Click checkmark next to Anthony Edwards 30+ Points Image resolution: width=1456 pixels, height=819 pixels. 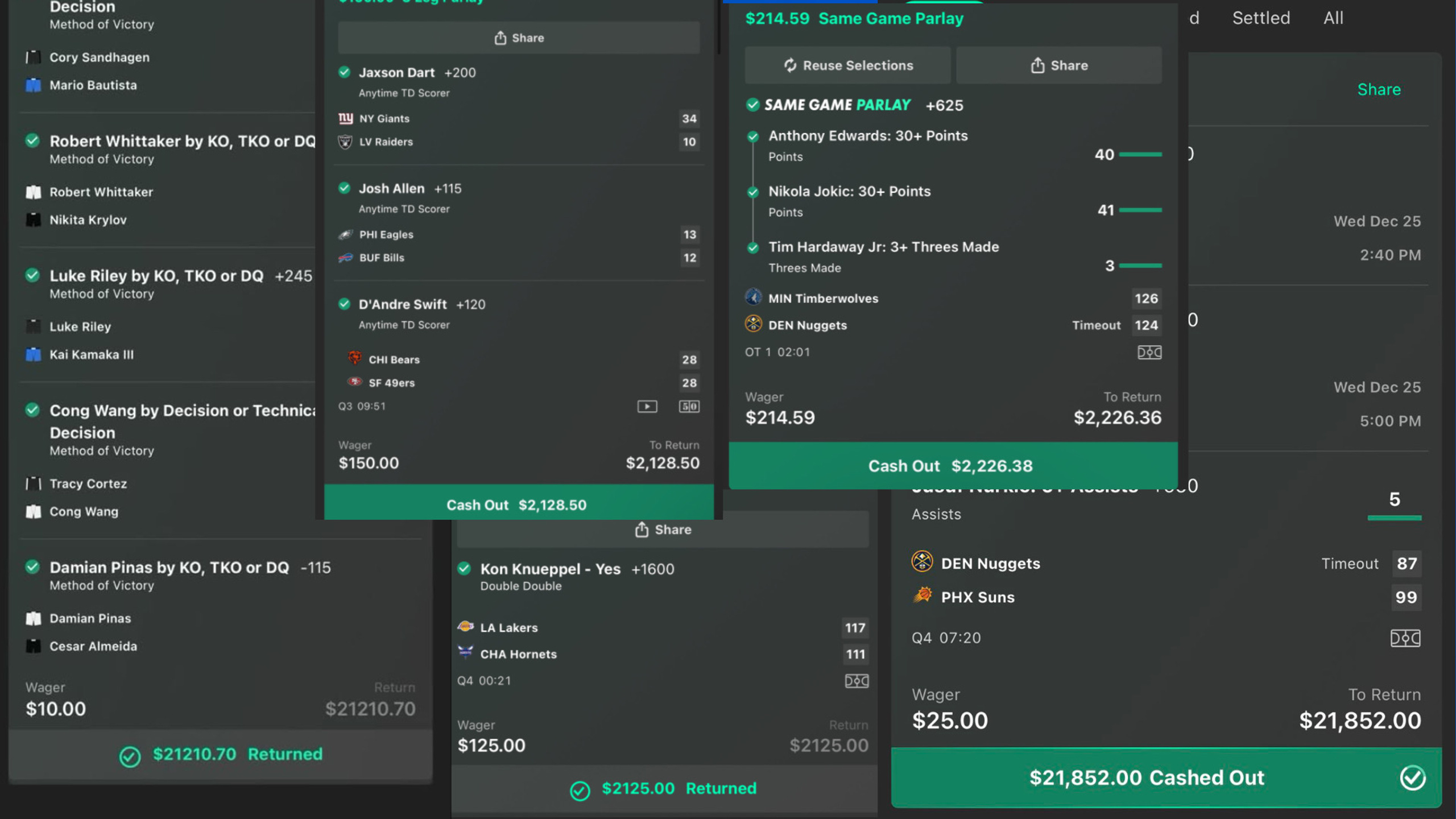(x=752, y=136)
